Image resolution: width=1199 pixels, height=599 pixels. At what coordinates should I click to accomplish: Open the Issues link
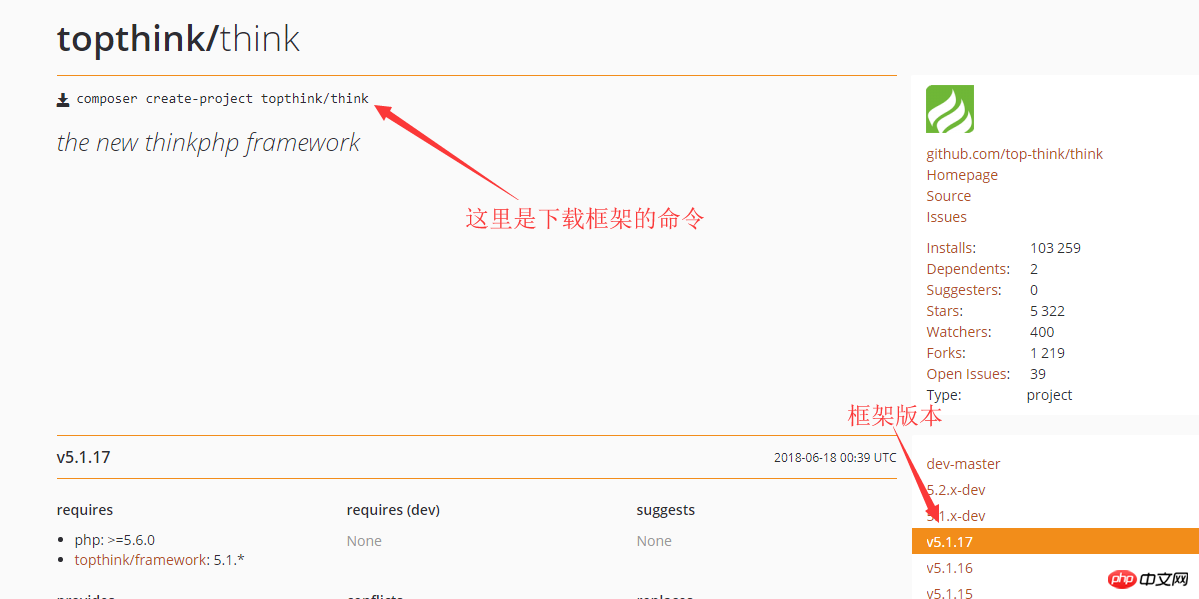coord(947,217)
